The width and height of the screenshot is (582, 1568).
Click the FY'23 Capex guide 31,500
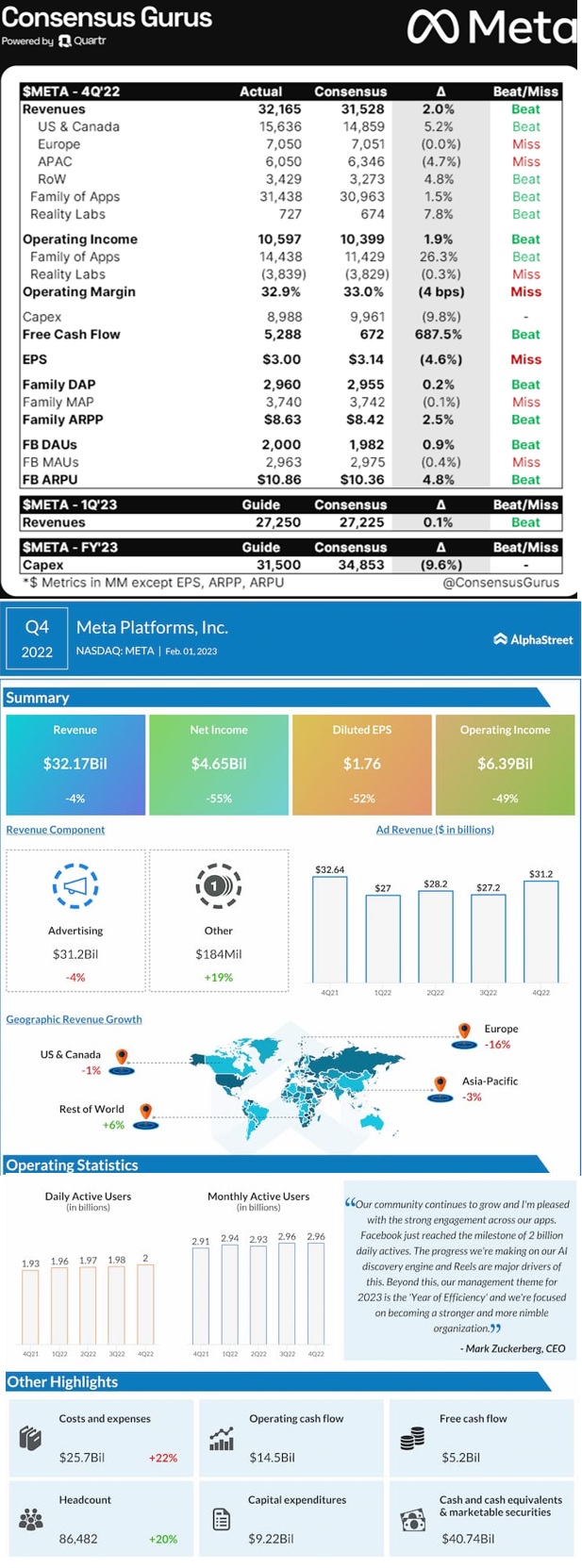(x=280, y=565)
